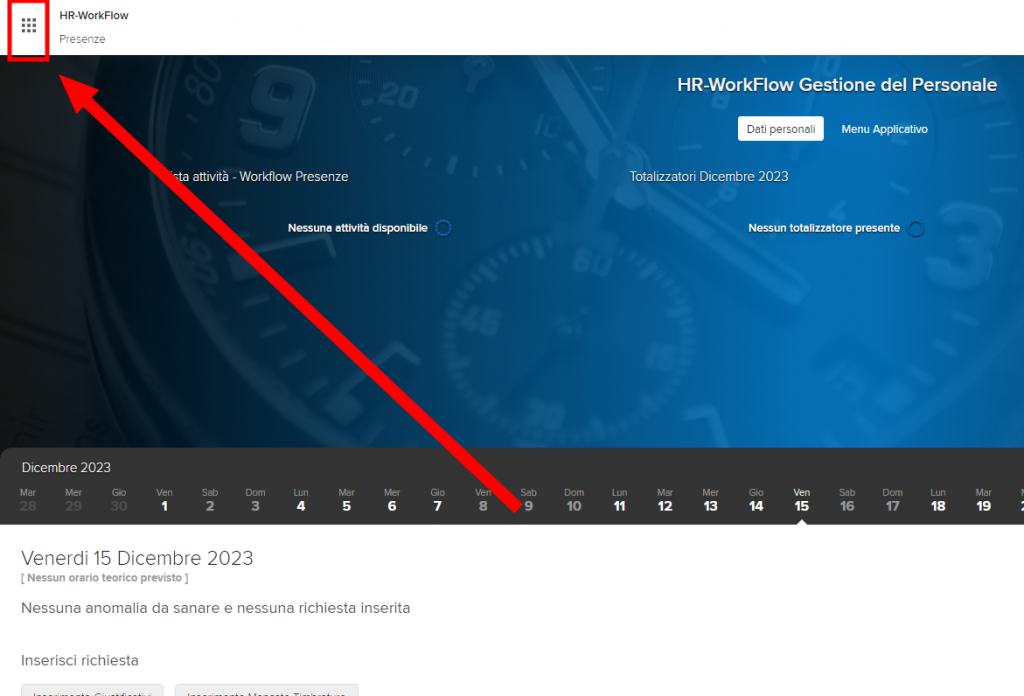Select Wednesday 6 in the calendar strip

(392, 500)
